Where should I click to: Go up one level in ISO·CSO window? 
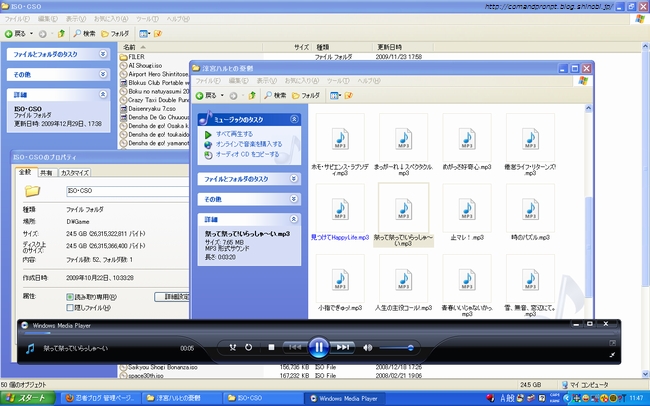tap(61, 34)
